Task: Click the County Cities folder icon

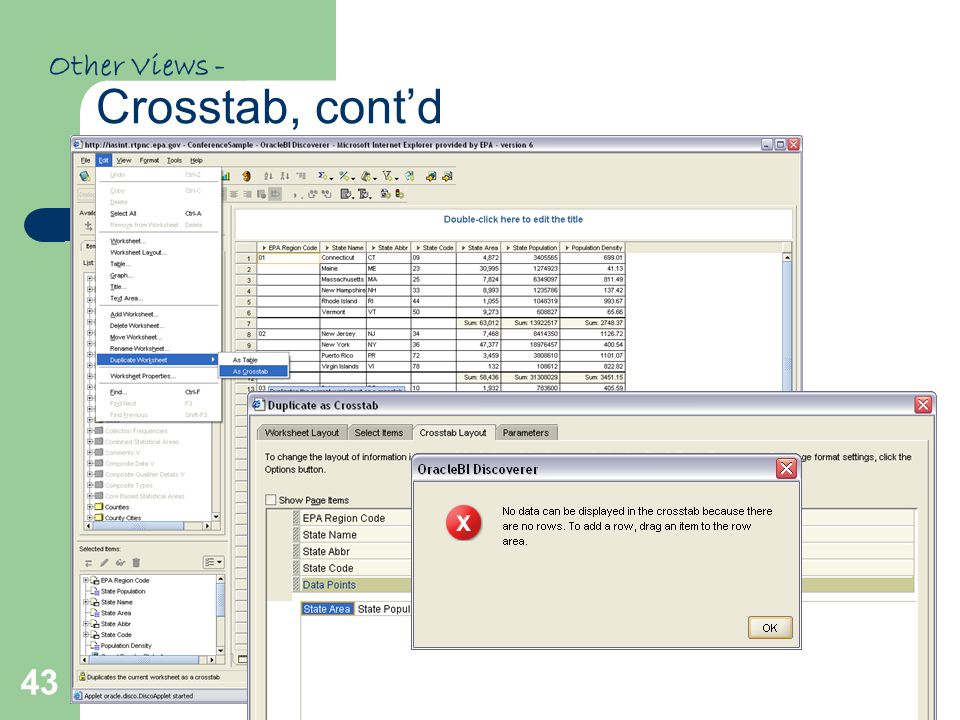Action: (99, 517)
